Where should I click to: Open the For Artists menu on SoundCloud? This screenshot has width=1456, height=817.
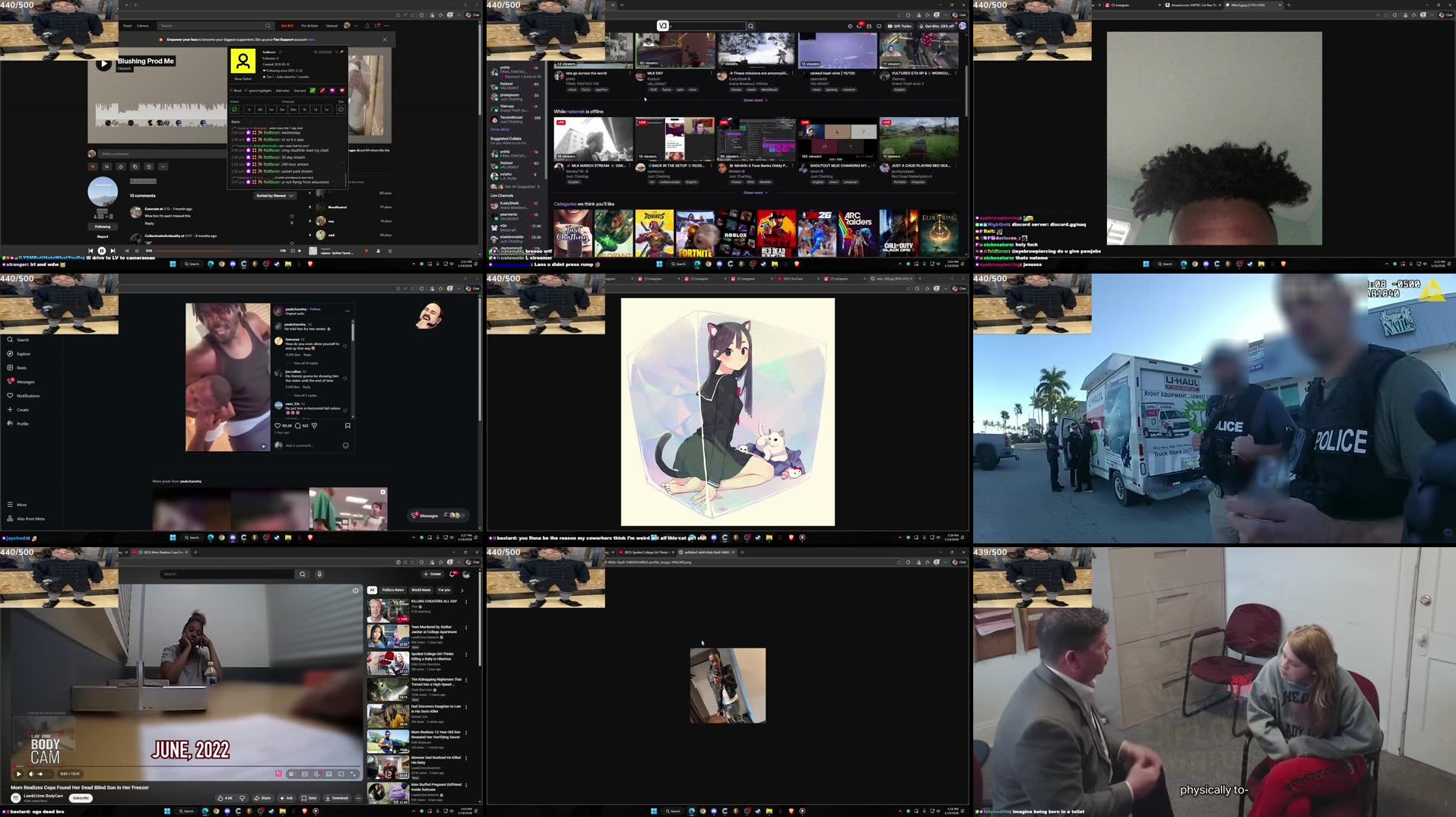coord(309,25)
